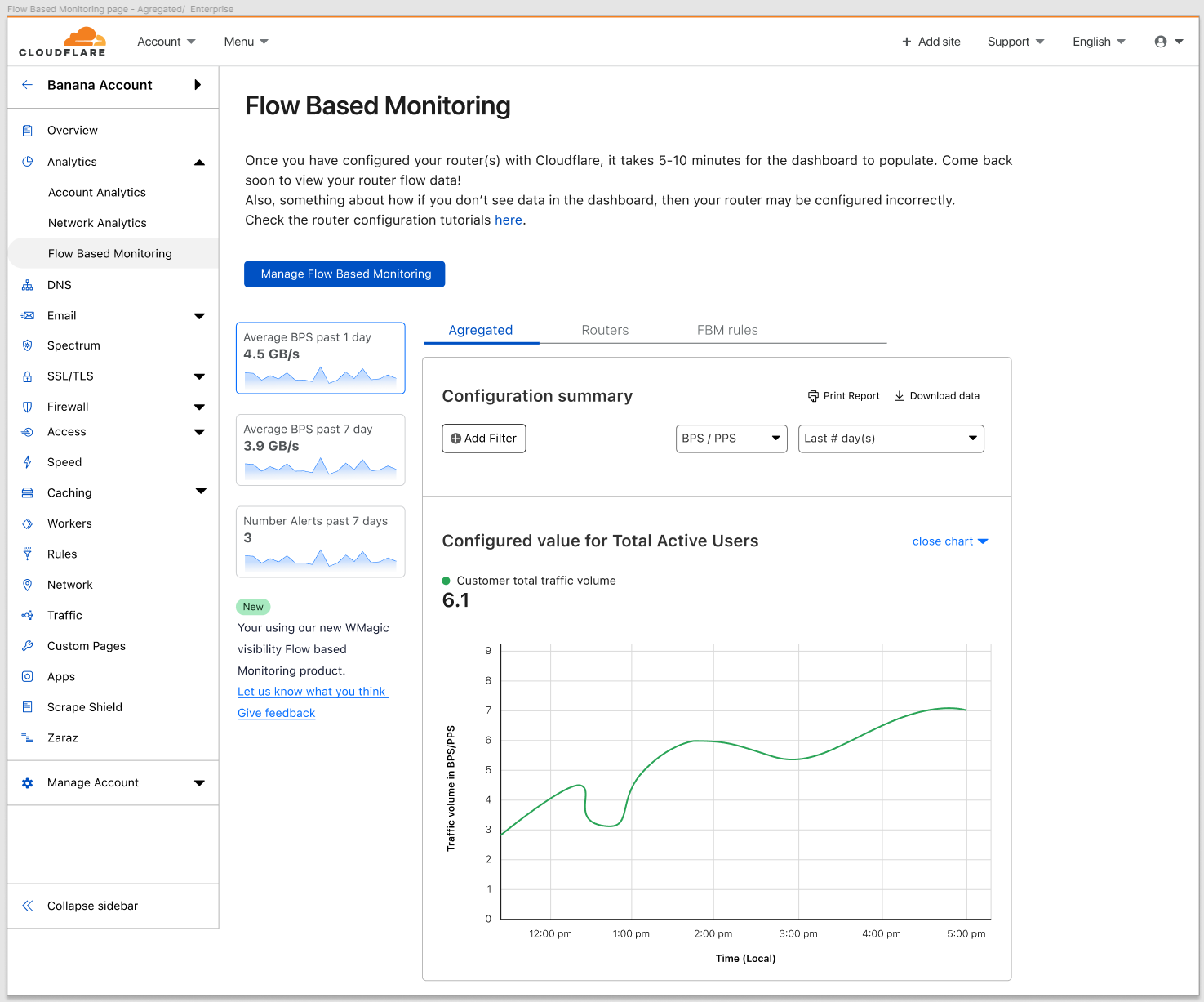Click the Add Filter button
The width and height of the screenshot is (1204, 1002).
click(x=484, y=439)
